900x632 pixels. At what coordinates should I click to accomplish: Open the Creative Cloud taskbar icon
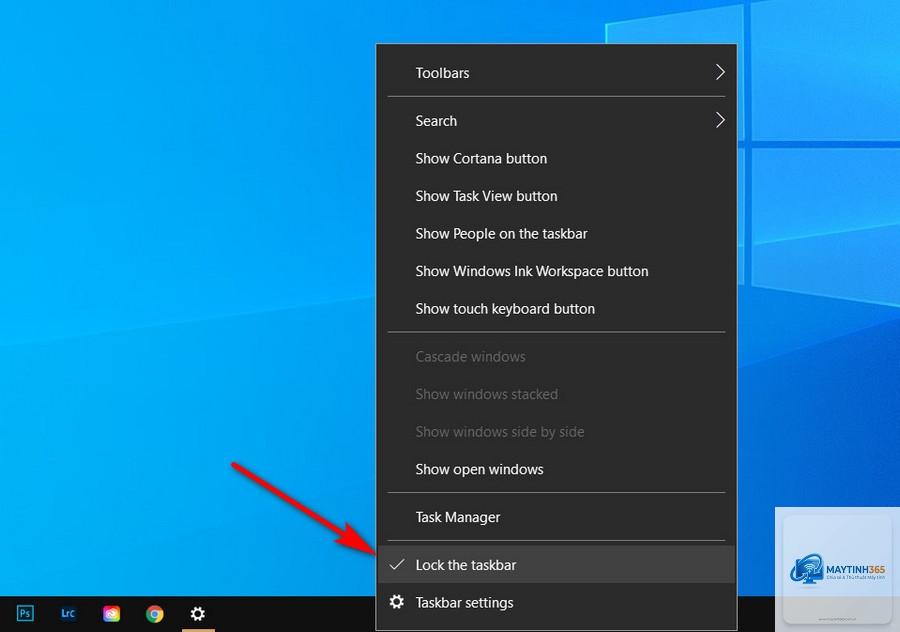[x=111, y=614]
